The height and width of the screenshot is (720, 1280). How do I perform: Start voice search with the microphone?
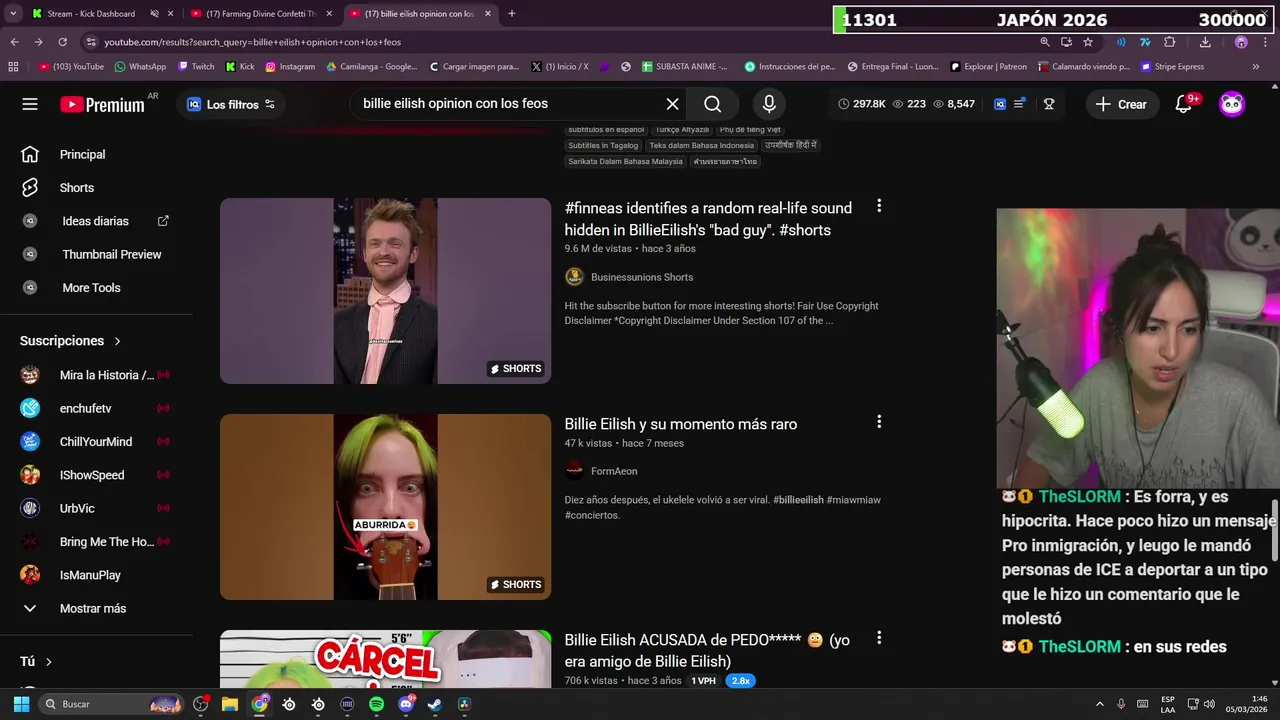[x=768, y=104]
